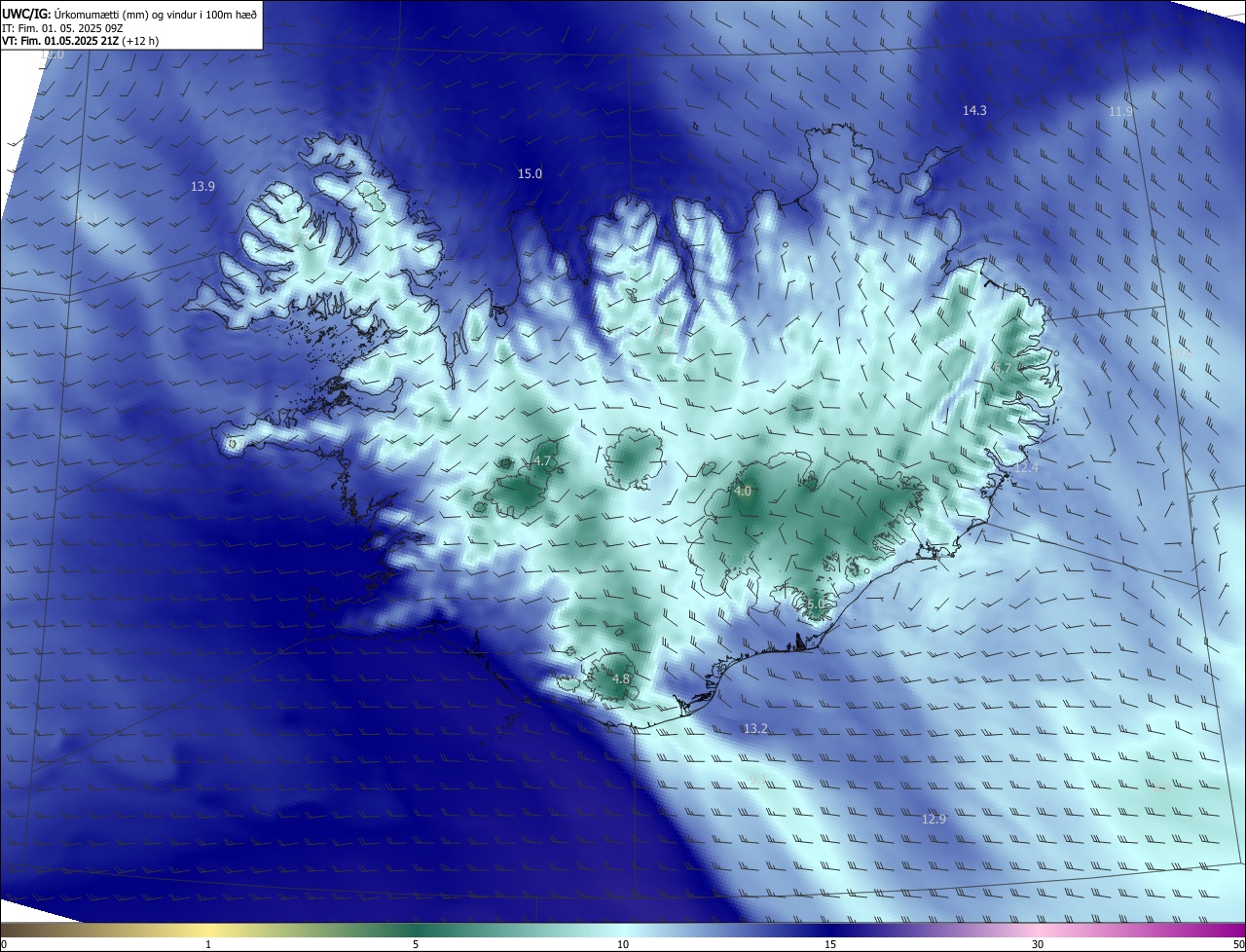Click the 12.9 value label over the ocean

coord(934,820)
